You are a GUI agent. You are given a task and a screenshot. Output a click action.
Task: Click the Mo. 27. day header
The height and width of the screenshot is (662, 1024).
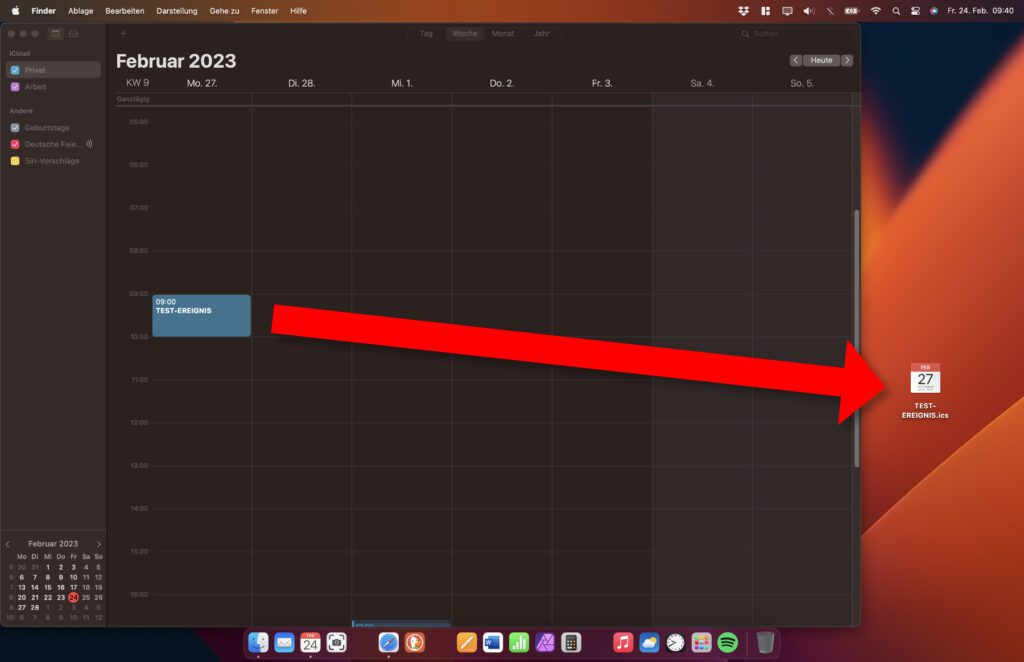[202, 83]
